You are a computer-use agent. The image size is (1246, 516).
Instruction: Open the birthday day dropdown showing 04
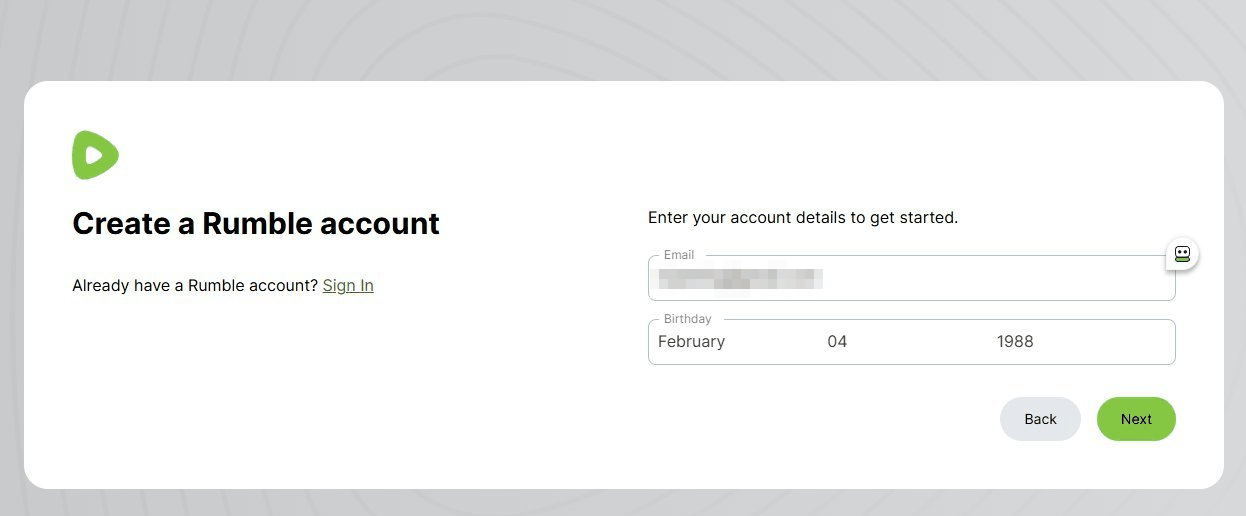click(902, 342)
